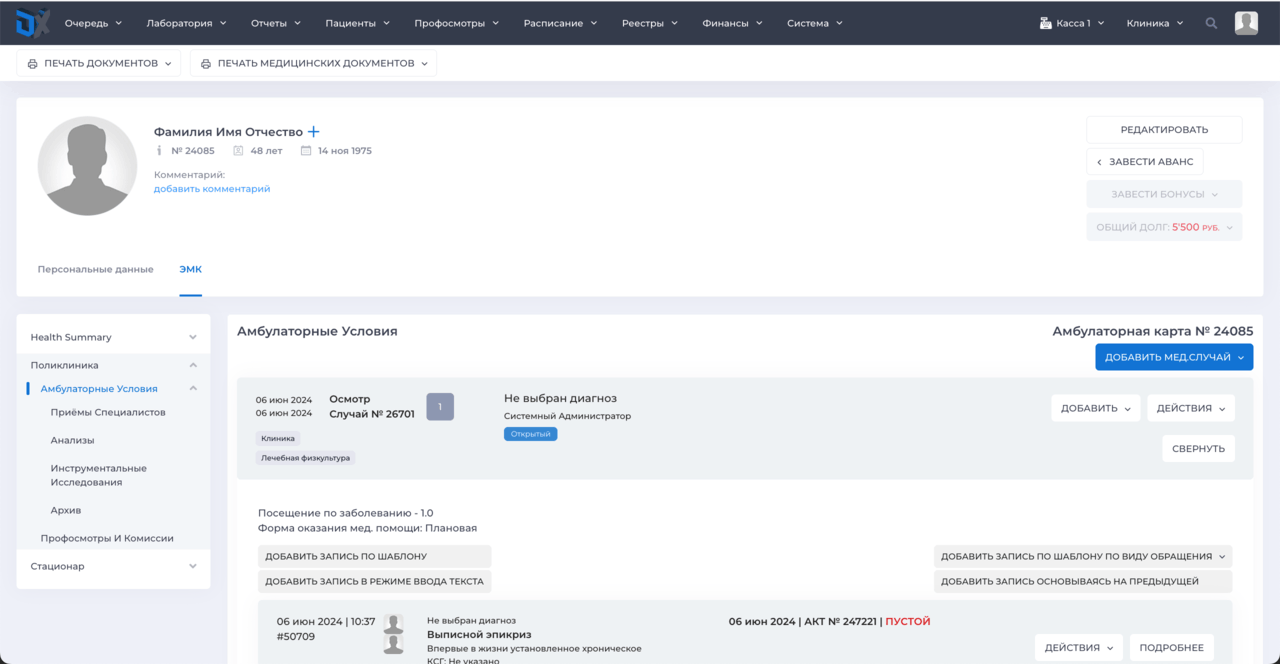Click the Лечебная физкультура tag
The image size is (1280, 664).
[305, 458]
